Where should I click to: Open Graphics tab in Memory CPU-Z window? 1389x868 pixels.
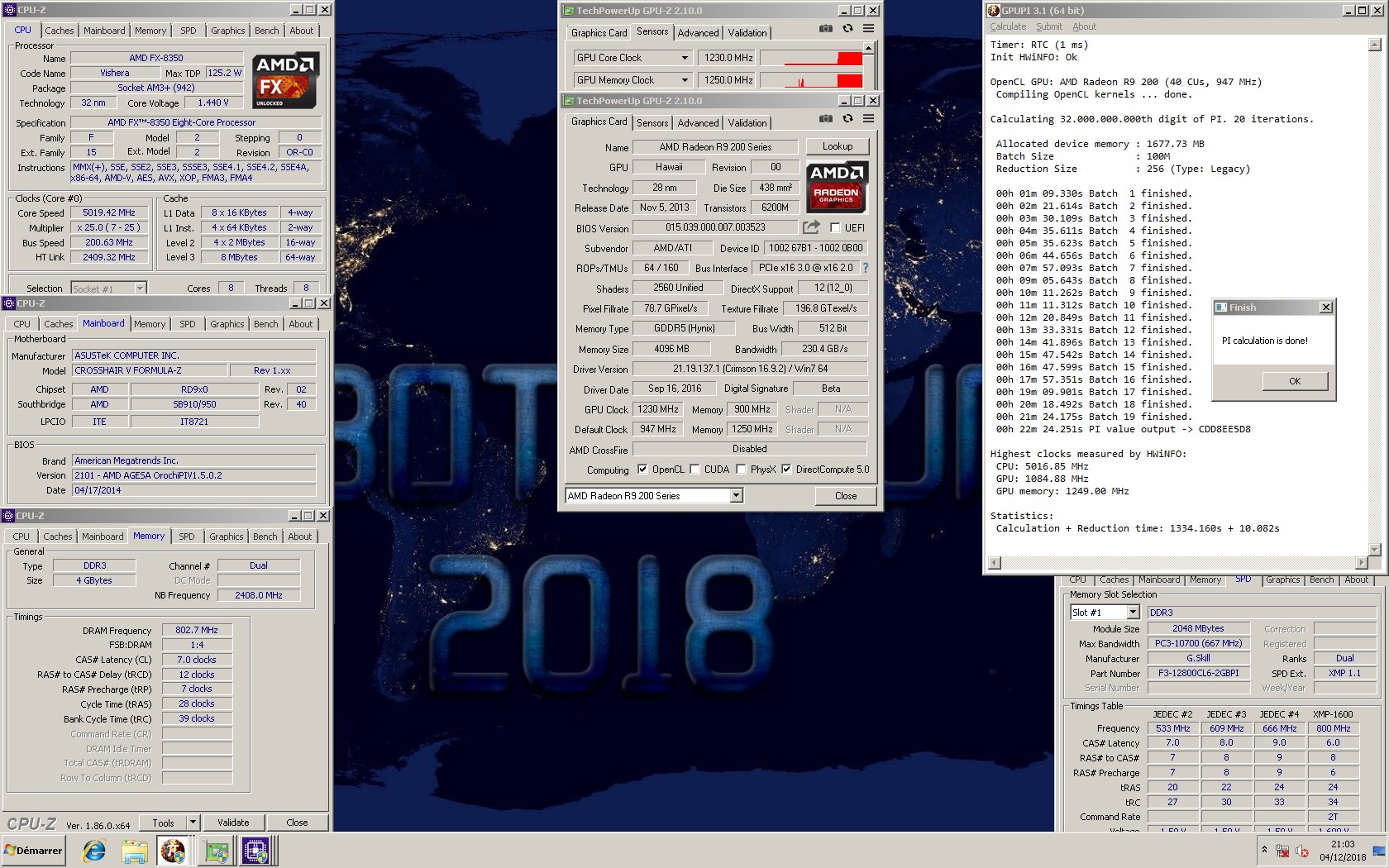coord(227,537)
